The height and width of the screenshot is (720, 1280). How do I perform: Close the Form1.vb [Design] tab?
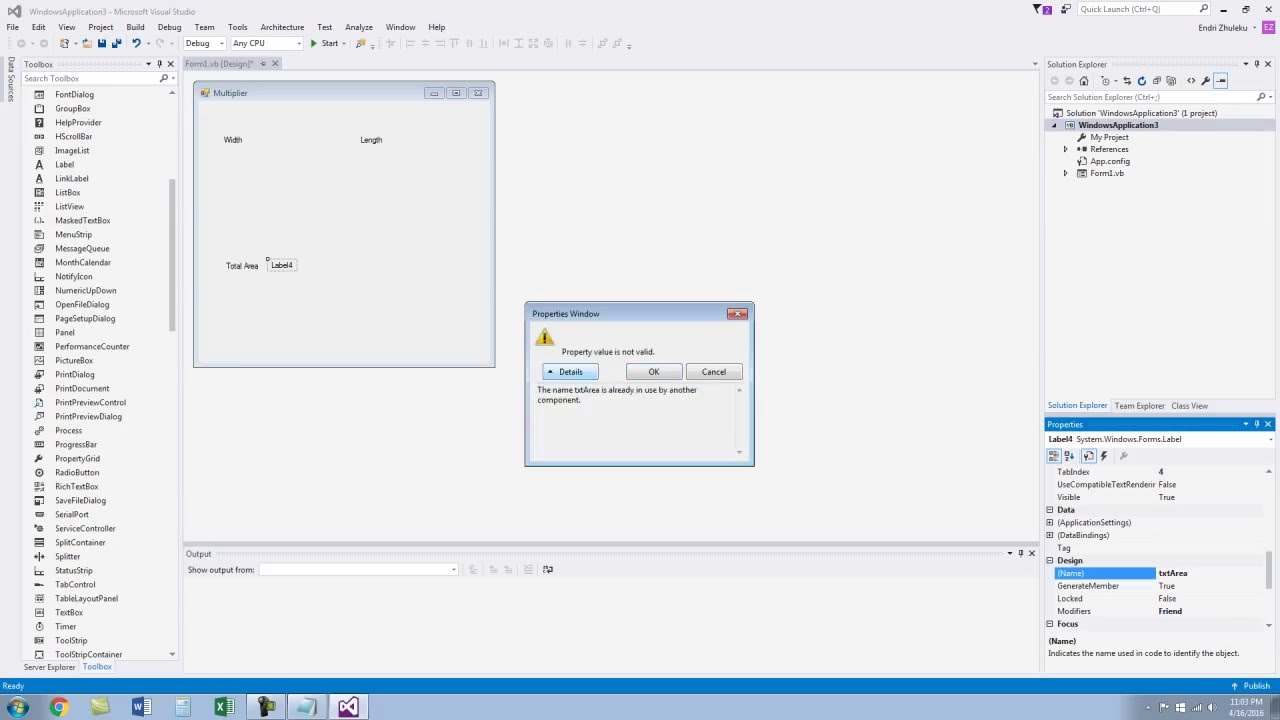click(275, 64)
